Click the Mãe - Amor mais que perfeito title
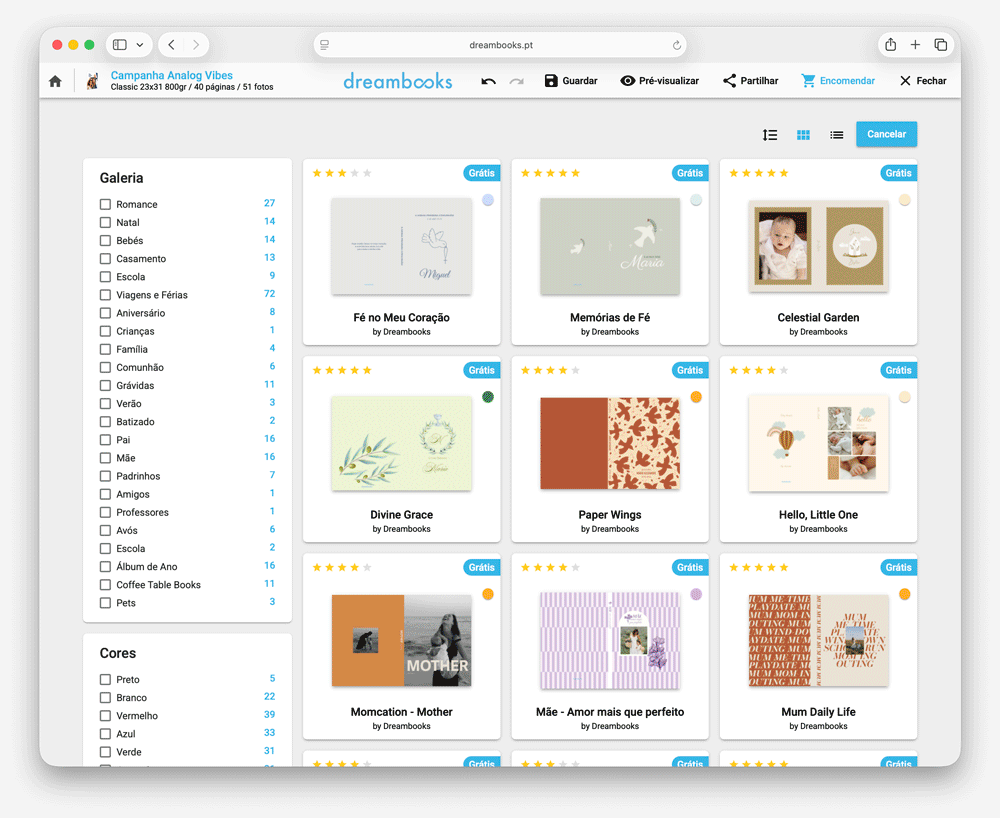1000x818 pixels. [x=610, y=712]
